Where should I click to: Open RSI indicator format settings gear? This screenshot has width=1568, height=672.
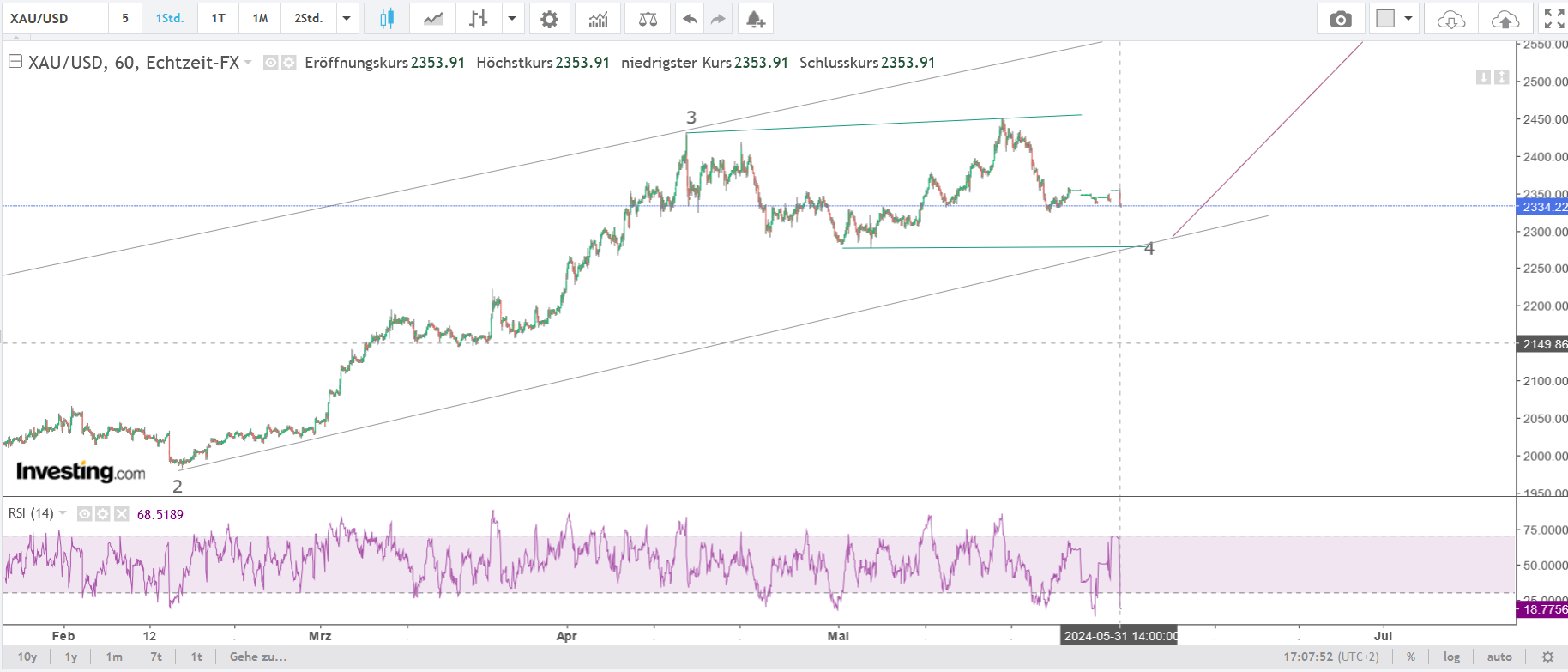[103, 514]
